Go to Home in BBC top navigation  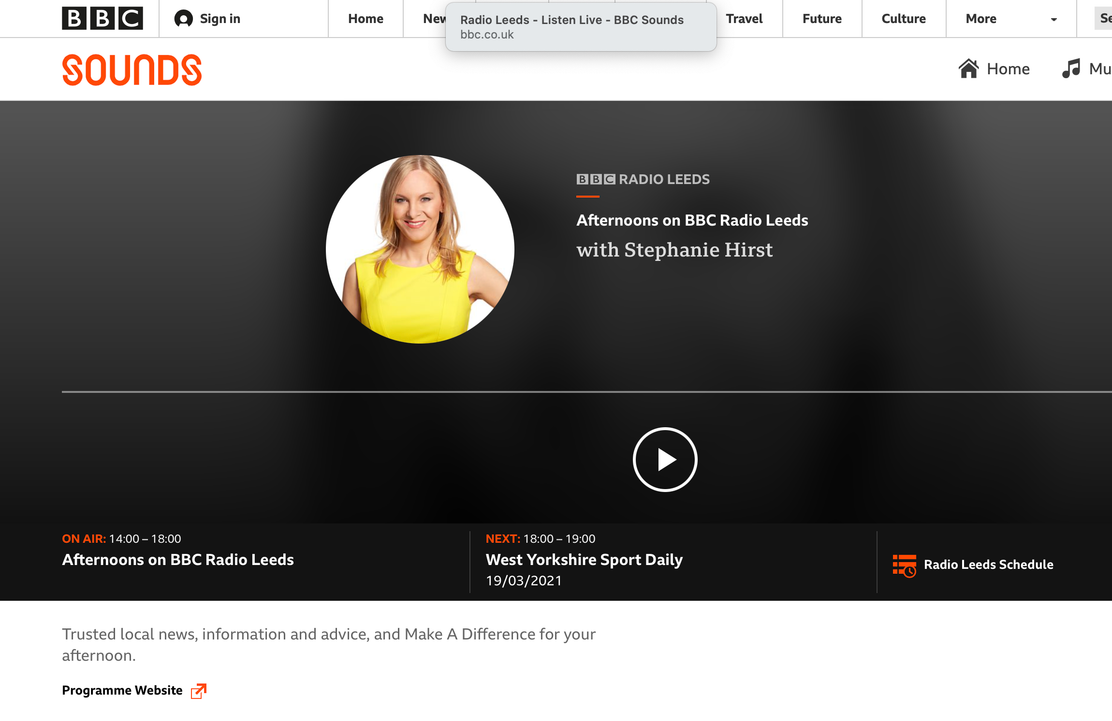[365, 18]
